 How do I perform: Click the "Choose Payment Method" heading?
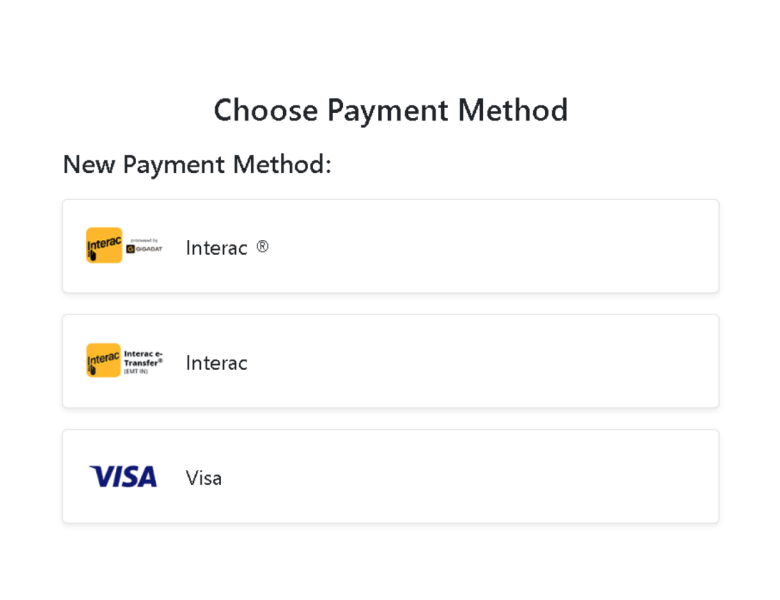390,110
